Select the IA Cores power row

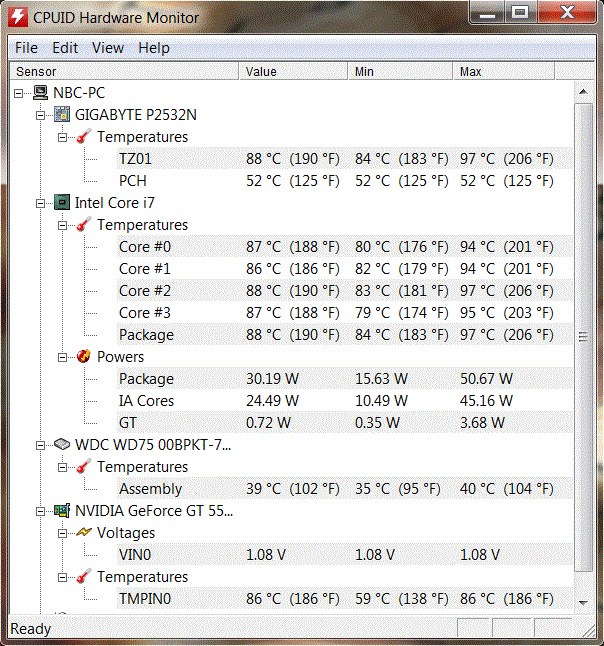(344, 401)
